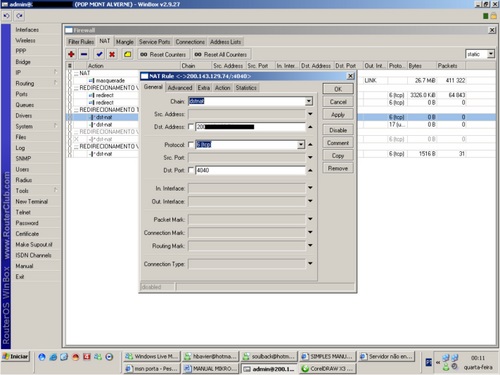The height and width of the screenshot is (375, 500).
Task: Toggle the Dst. Address invert checkbox
Action: (x=191, y=127)
